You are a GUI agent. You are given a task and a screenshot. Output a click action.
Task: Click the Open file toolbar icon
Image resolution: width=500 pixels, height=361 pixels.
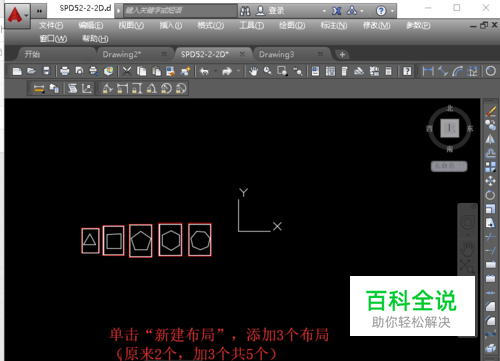(x=31, y=71)
